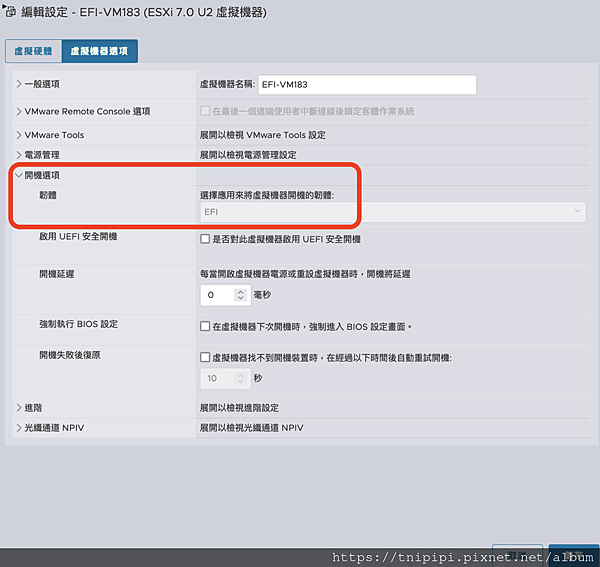This screenshot has height=567, width=600.
Task: Select the 虛擬機器選項 tab
Action: pos(99,51)
